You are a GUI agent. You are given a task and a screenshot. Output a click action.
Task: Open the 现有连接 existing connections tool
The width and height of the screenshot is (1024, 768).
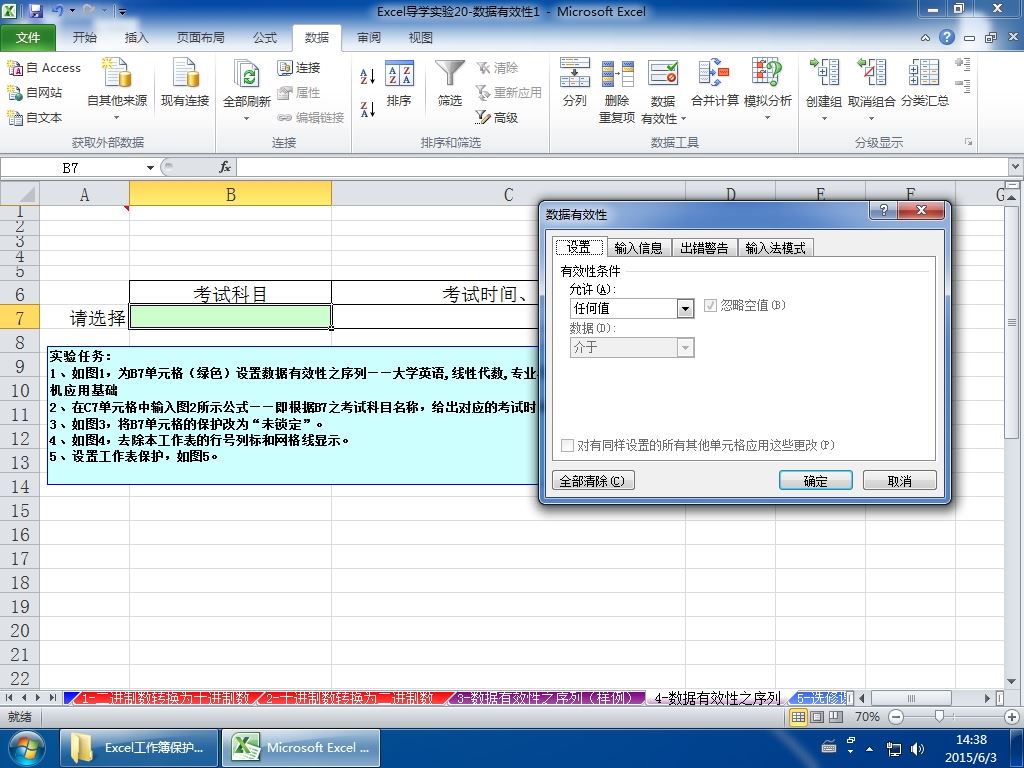coord(185,82)
